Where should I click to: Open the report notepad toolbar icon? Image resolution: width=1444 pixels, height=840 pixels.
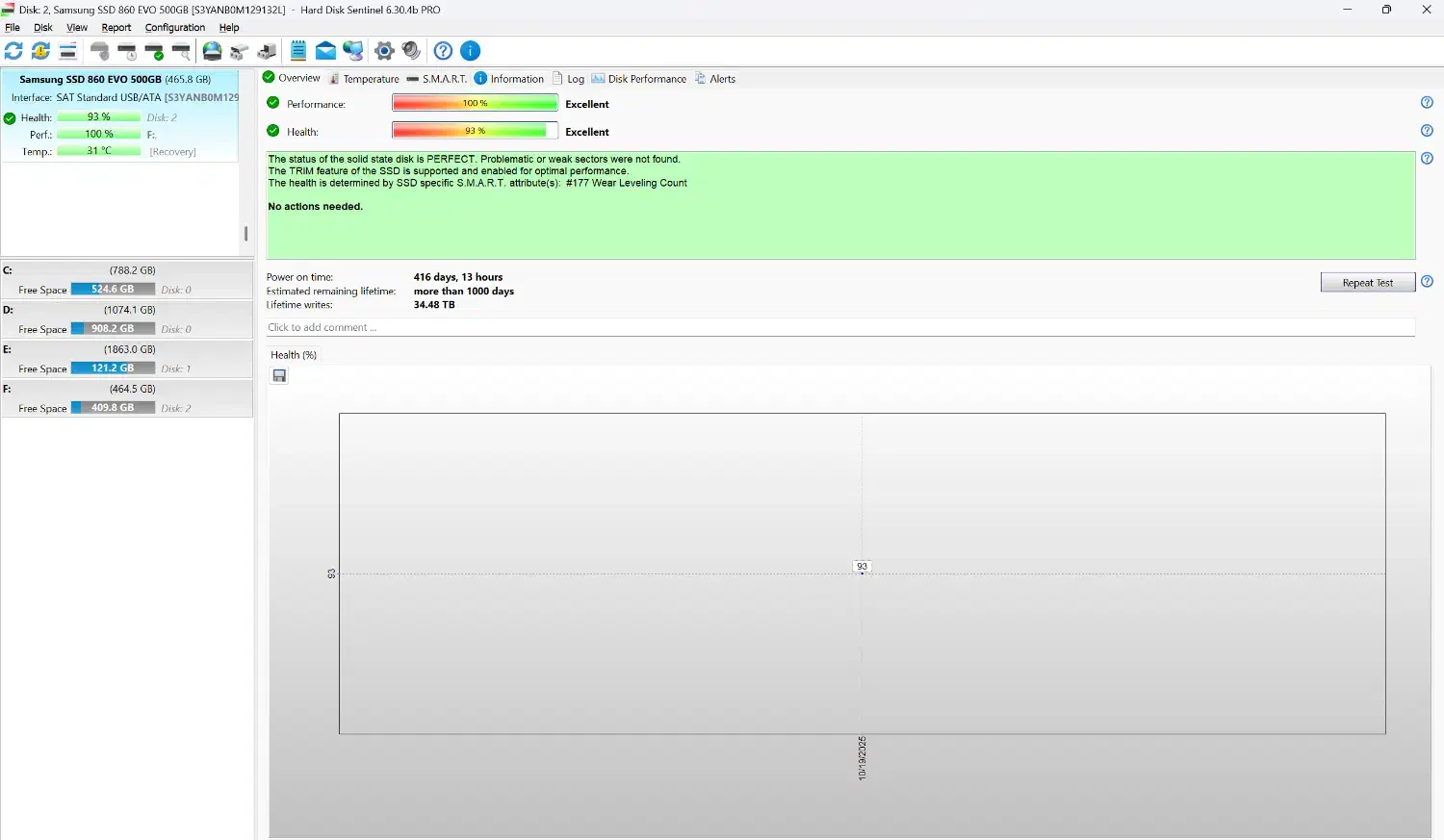pos(298,51)
